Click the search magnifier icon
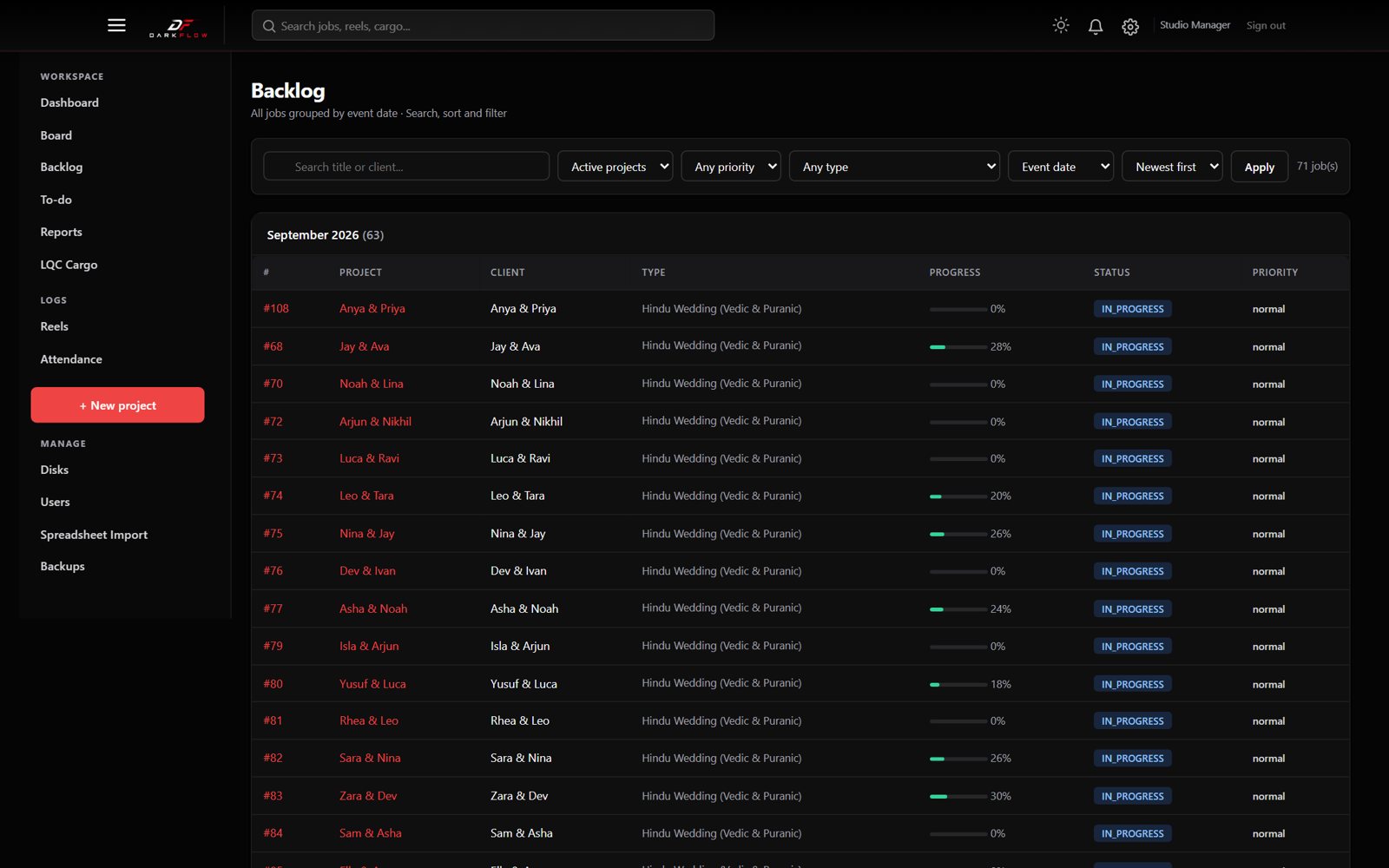The width and height of the screenshot is (1389, 868). click(269, 26)
